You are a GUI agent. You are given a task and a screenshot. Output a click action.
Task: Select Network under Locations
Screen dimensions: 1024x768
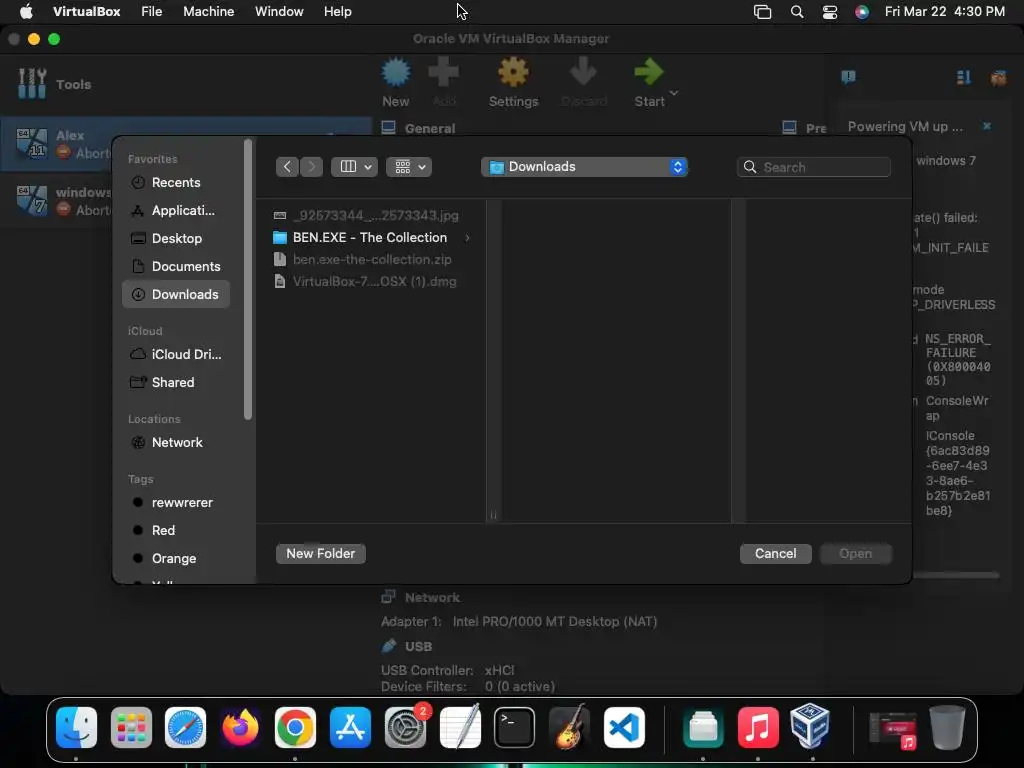pos(176,443)
